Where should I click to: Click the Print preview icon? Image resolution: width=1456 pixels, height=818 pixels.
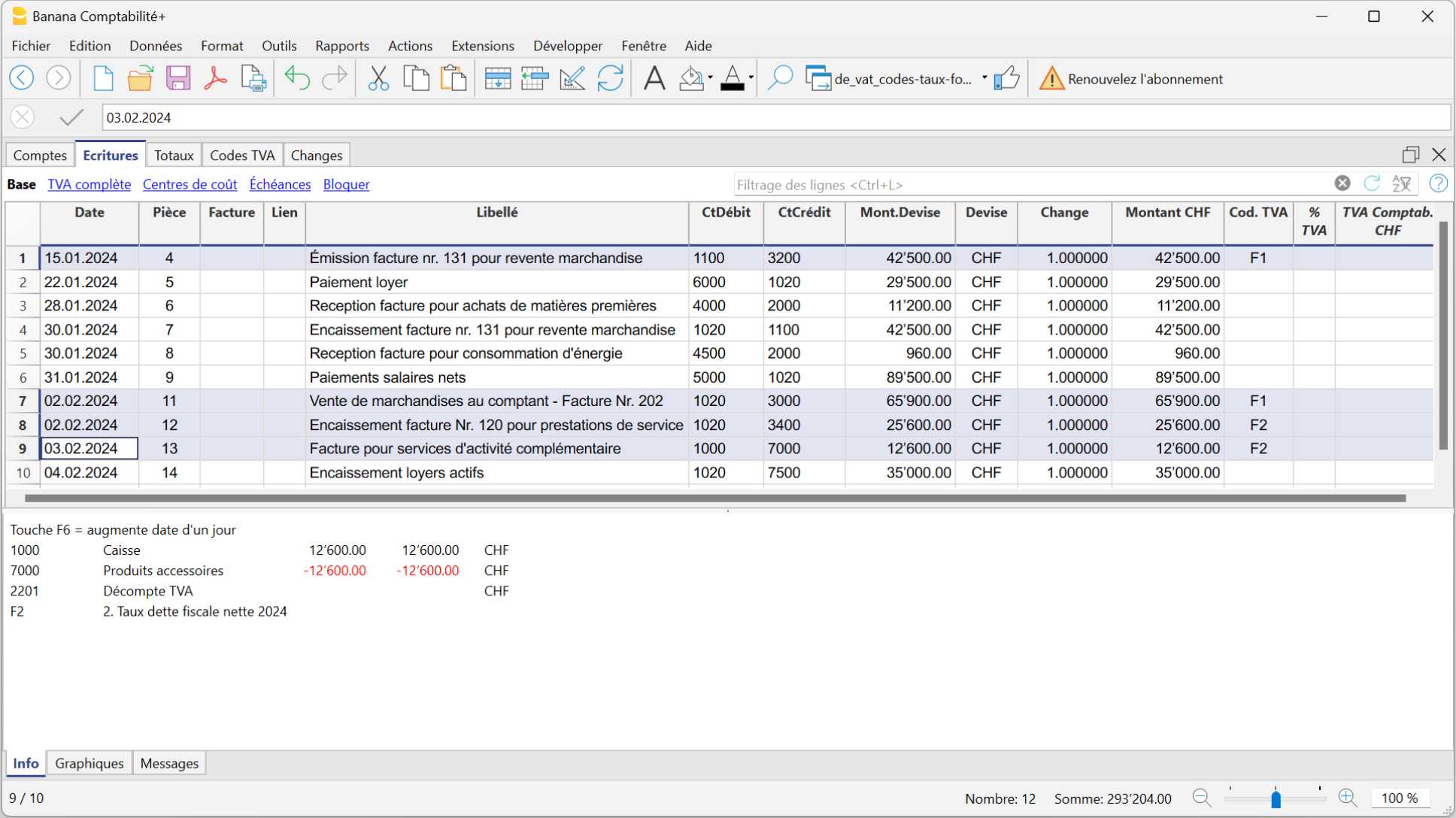(253, 78)
